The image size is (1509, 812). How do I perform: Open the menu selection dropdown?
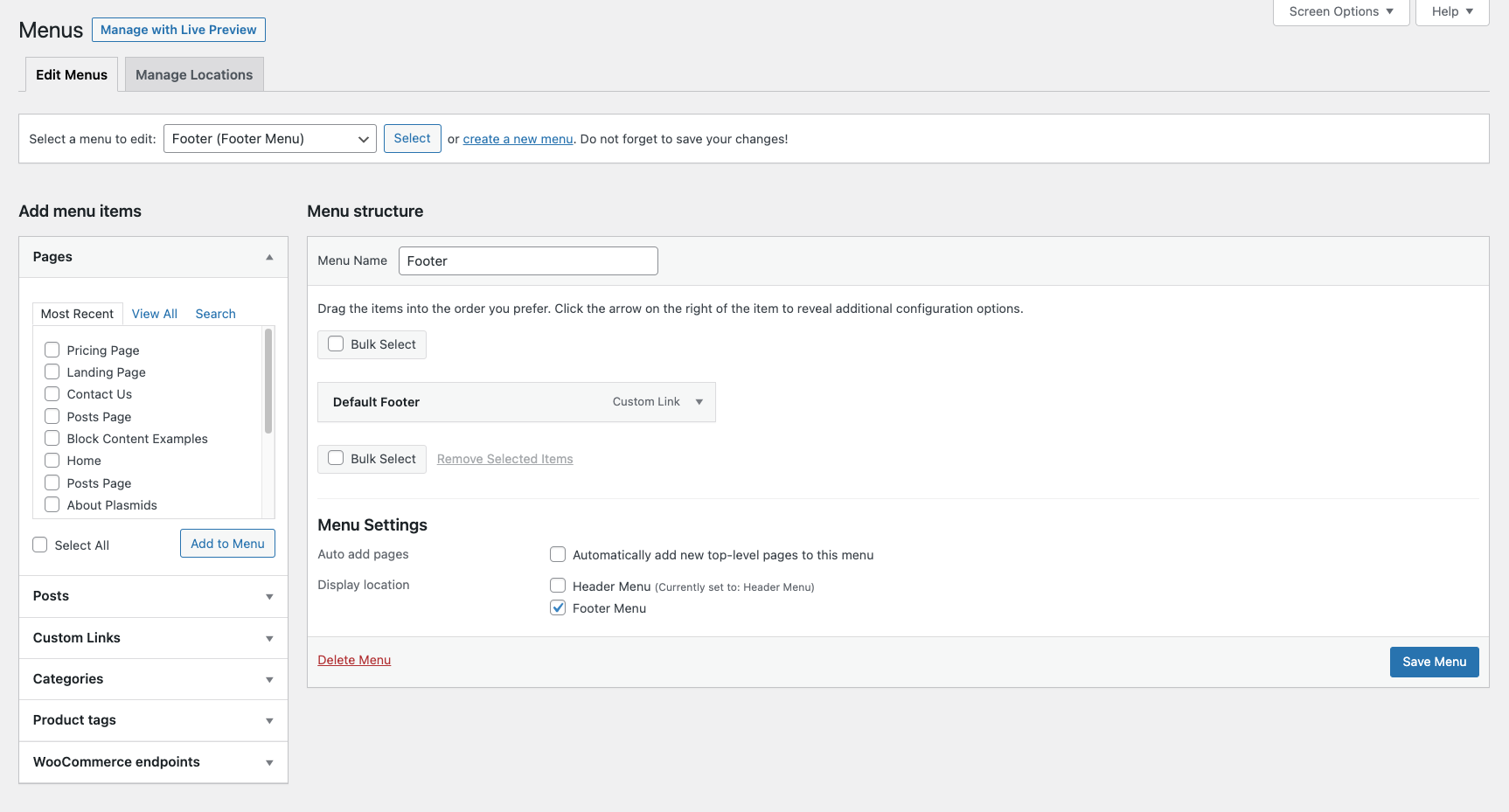pyautogui.click(x=269, y=139)
